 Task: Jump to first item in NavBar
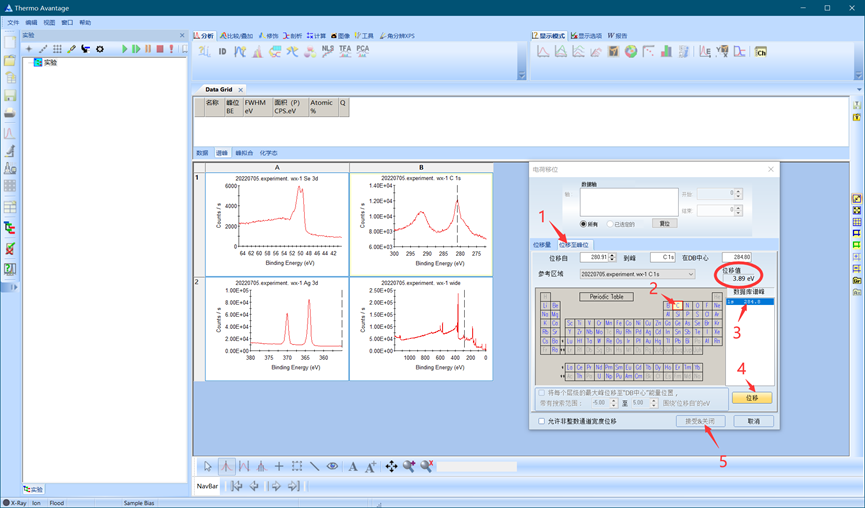coord(236,486)
